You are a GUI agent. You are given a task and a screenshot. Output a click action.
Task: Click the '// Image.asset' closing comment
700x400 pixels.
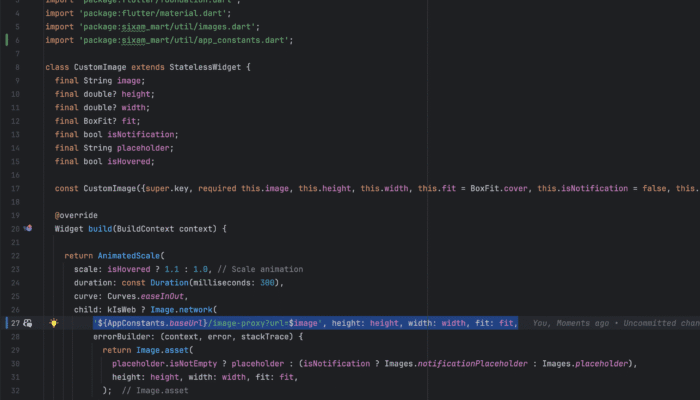coord(155,391)
